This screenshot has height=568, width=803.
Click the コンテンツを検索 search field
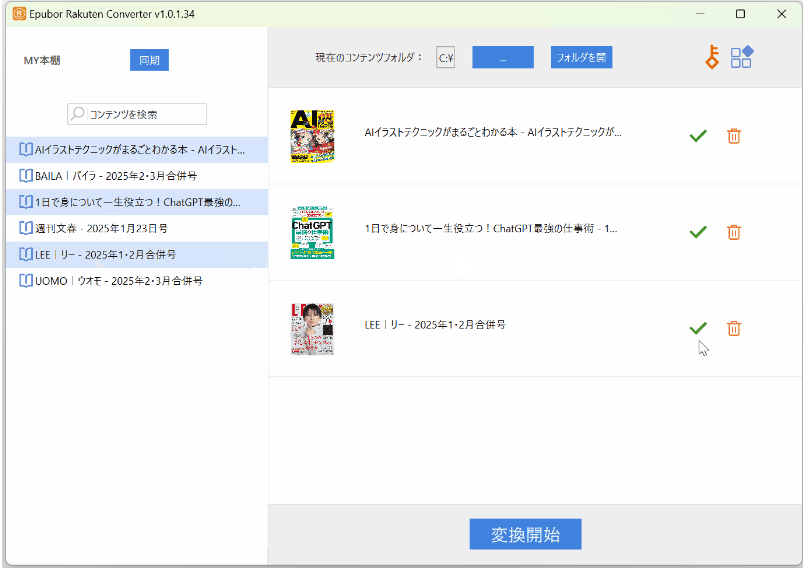[137, 114]
